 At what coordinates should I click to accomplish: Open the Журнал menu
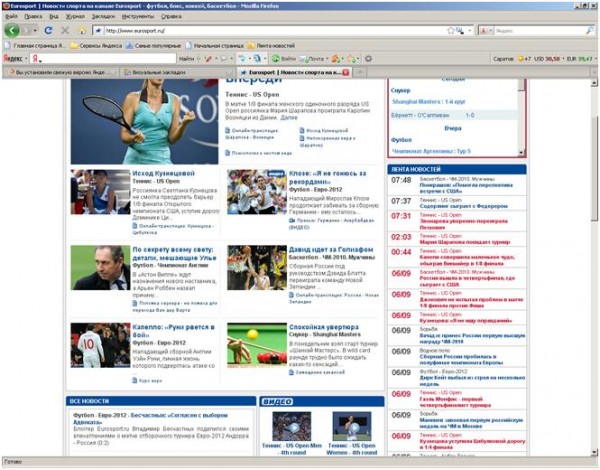pos(75,16)
